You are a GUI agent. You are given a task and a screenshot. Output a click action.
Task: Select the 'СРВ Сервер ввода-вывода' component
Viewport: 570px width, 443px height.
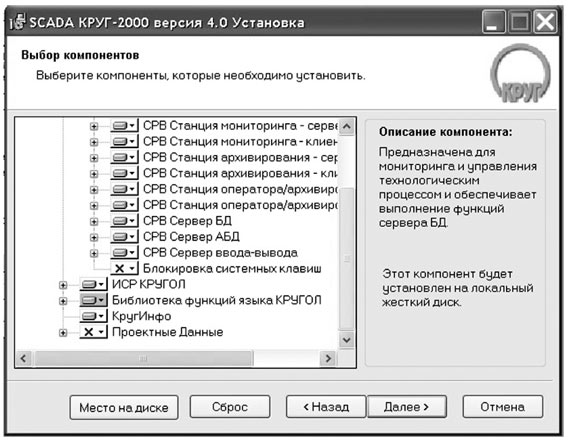pyautogui.click(x=220, y=253)
